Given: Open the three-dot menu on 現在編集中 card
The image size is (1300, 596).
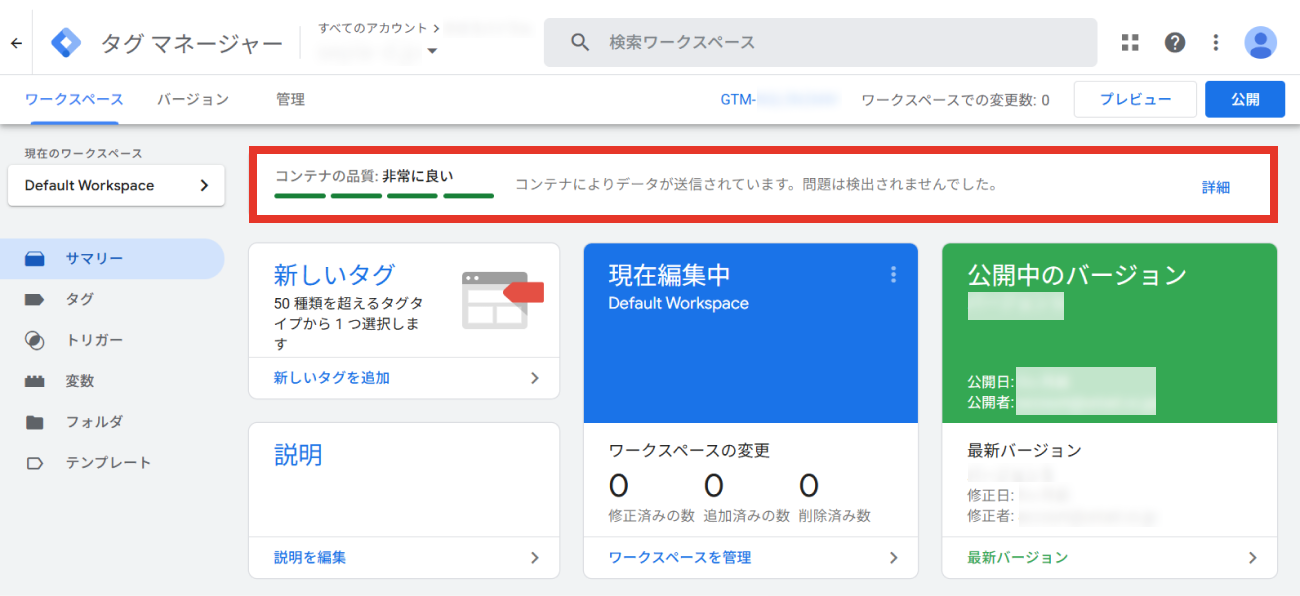Looking at the screenshot, I should click(893, 274).
